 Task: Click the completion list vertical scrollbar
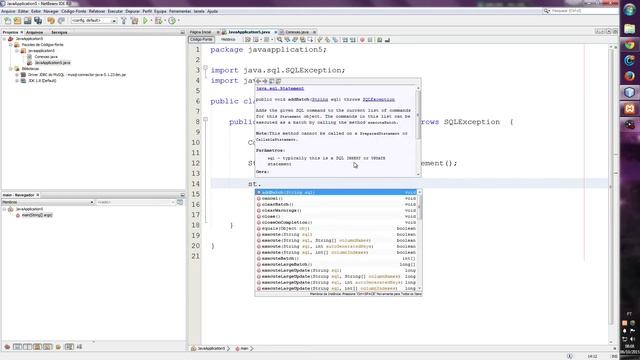point(419,240)
